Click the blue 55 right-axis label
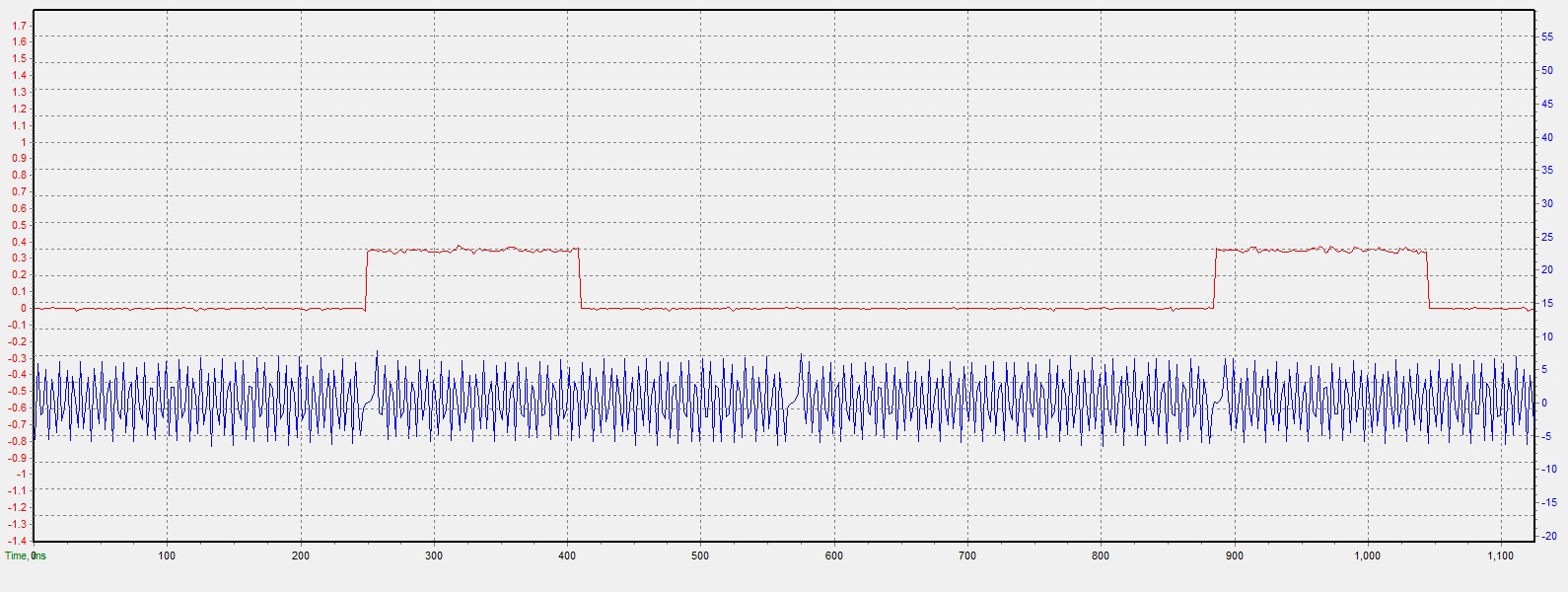This screenshot has height=592, width=1568. pyautogui.click(x=1547, y=37)
